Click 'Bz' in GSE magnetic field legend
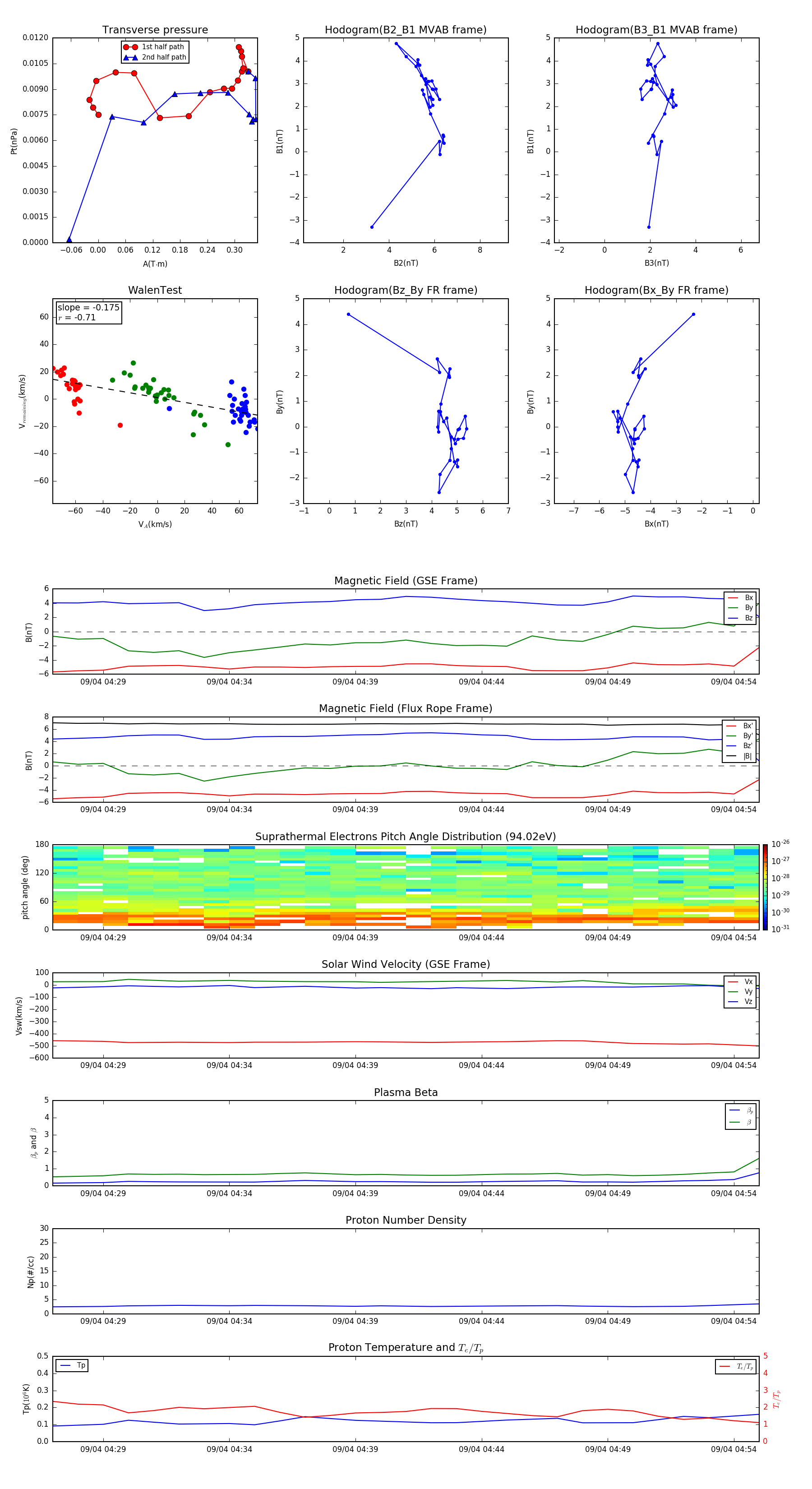The width and height of the screenshot is (812, 1489). (x=741, y=618)
